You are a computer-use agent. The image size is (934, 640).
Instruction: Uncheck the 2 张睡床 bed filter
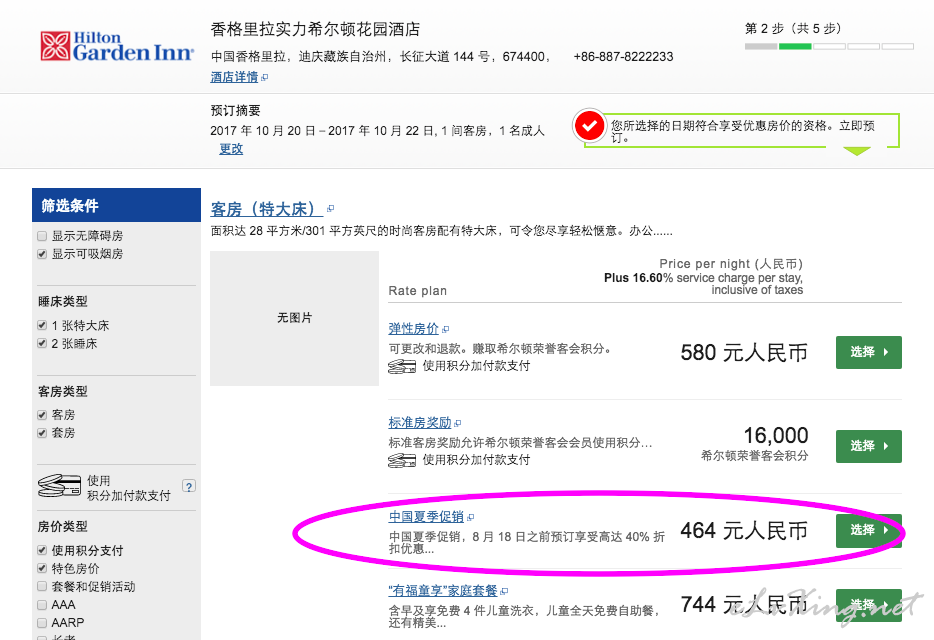pos(42,343)
